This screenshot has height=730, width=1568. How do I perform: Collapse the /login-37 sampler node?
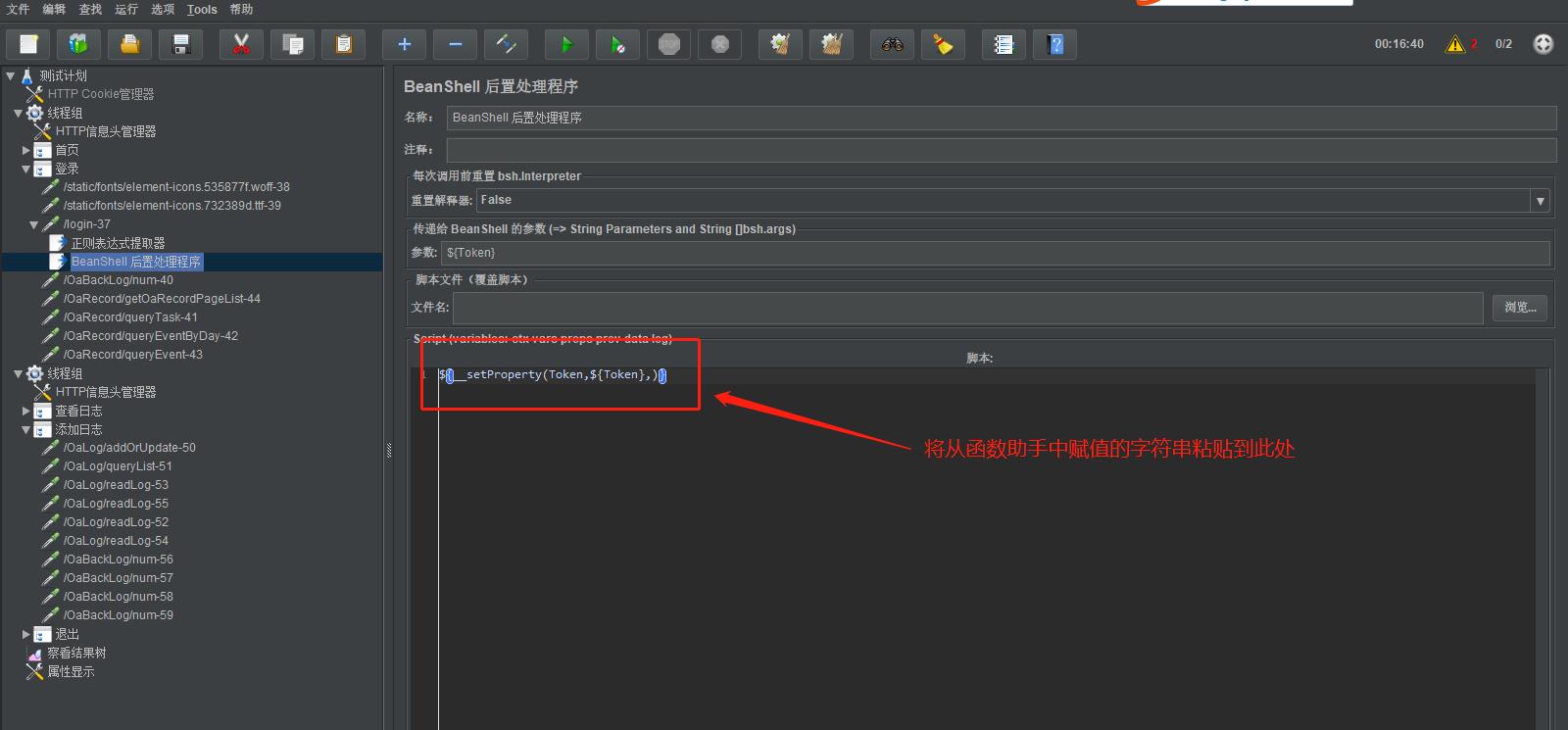34,224
